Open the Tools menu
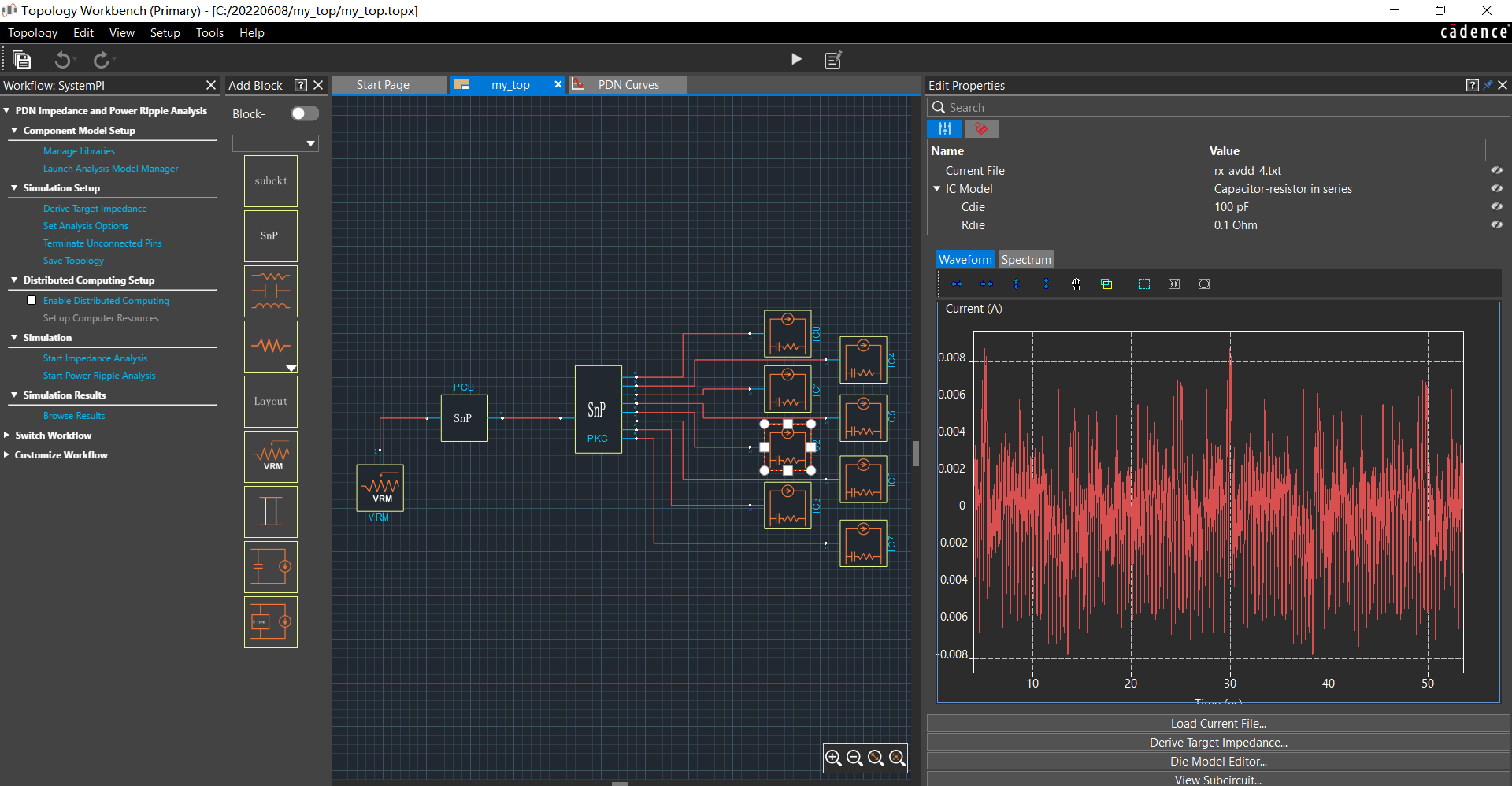The height and width of the screenshot is (786, 1512). pyautogui.click(x=210, y=33)
